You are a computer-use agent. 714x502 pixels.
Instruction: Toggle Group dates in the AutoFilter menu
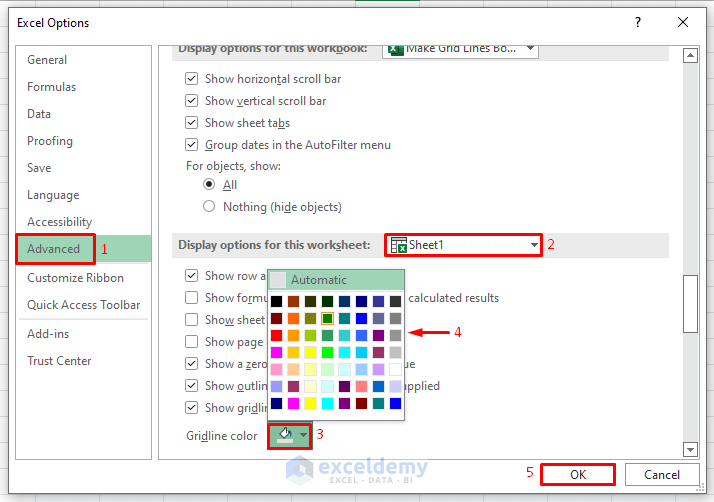[191, 145]
